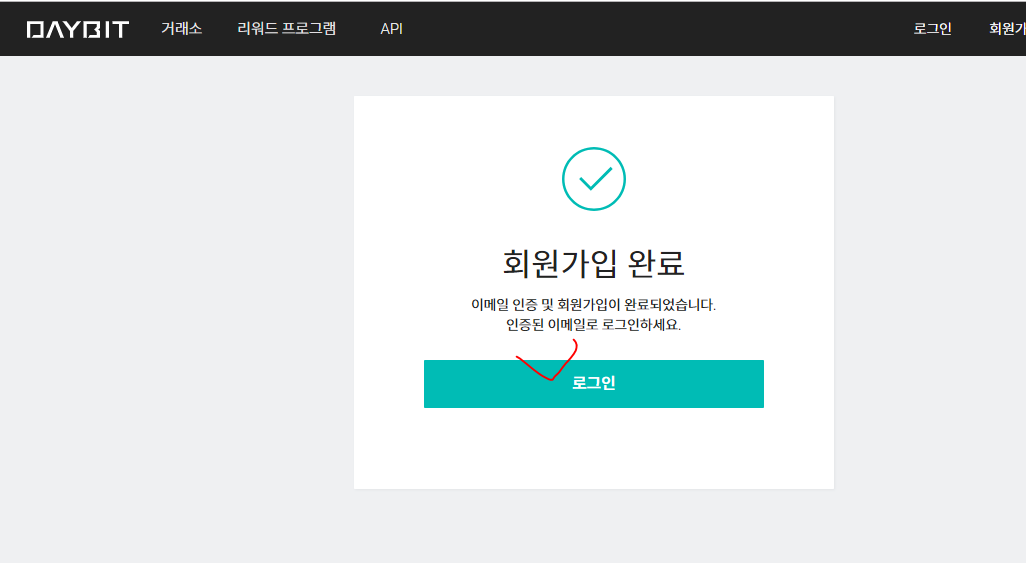Open the 거래소 menu item
Viewport: 1026px width, 563px height.
pos(181,29)
